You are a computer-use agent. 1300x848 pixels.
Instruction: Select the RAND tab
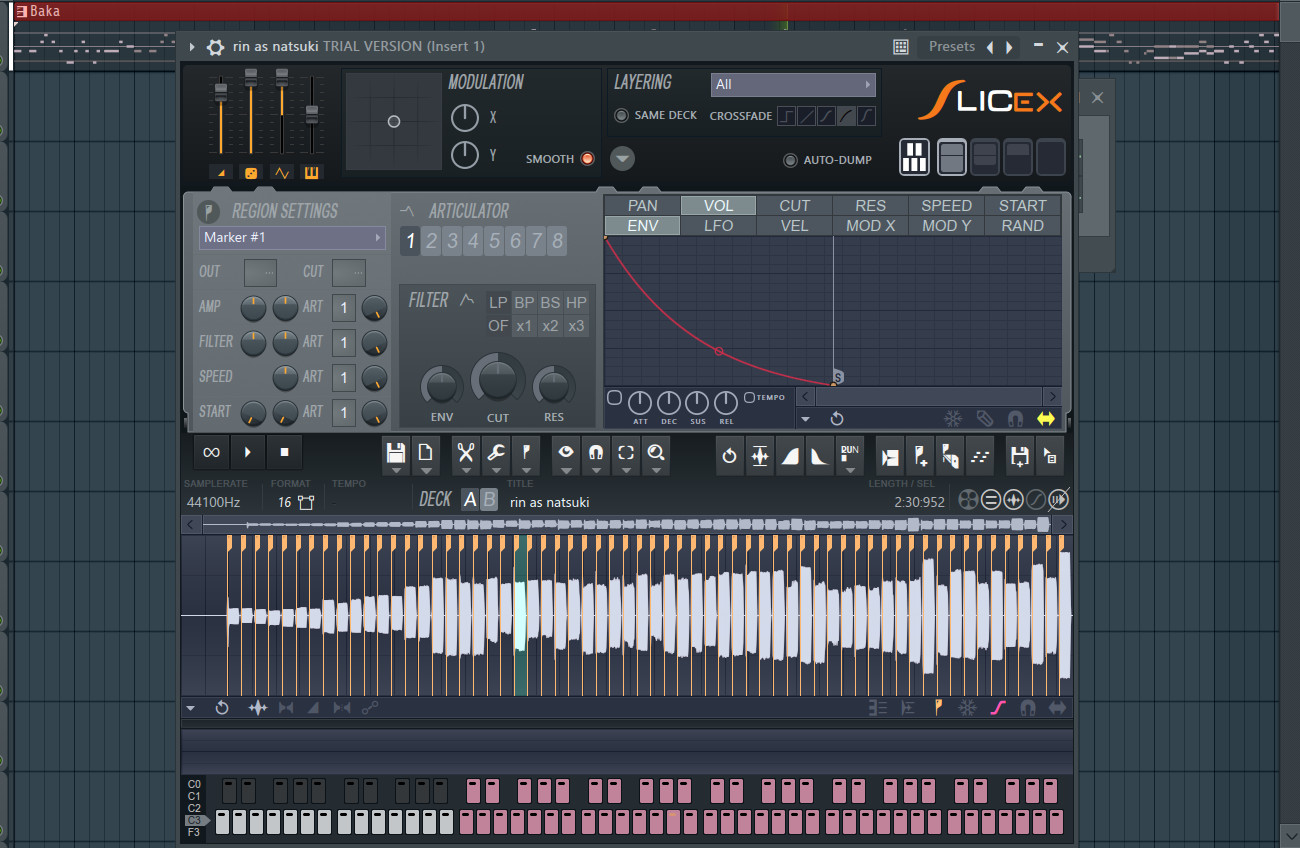[1023, 225]
